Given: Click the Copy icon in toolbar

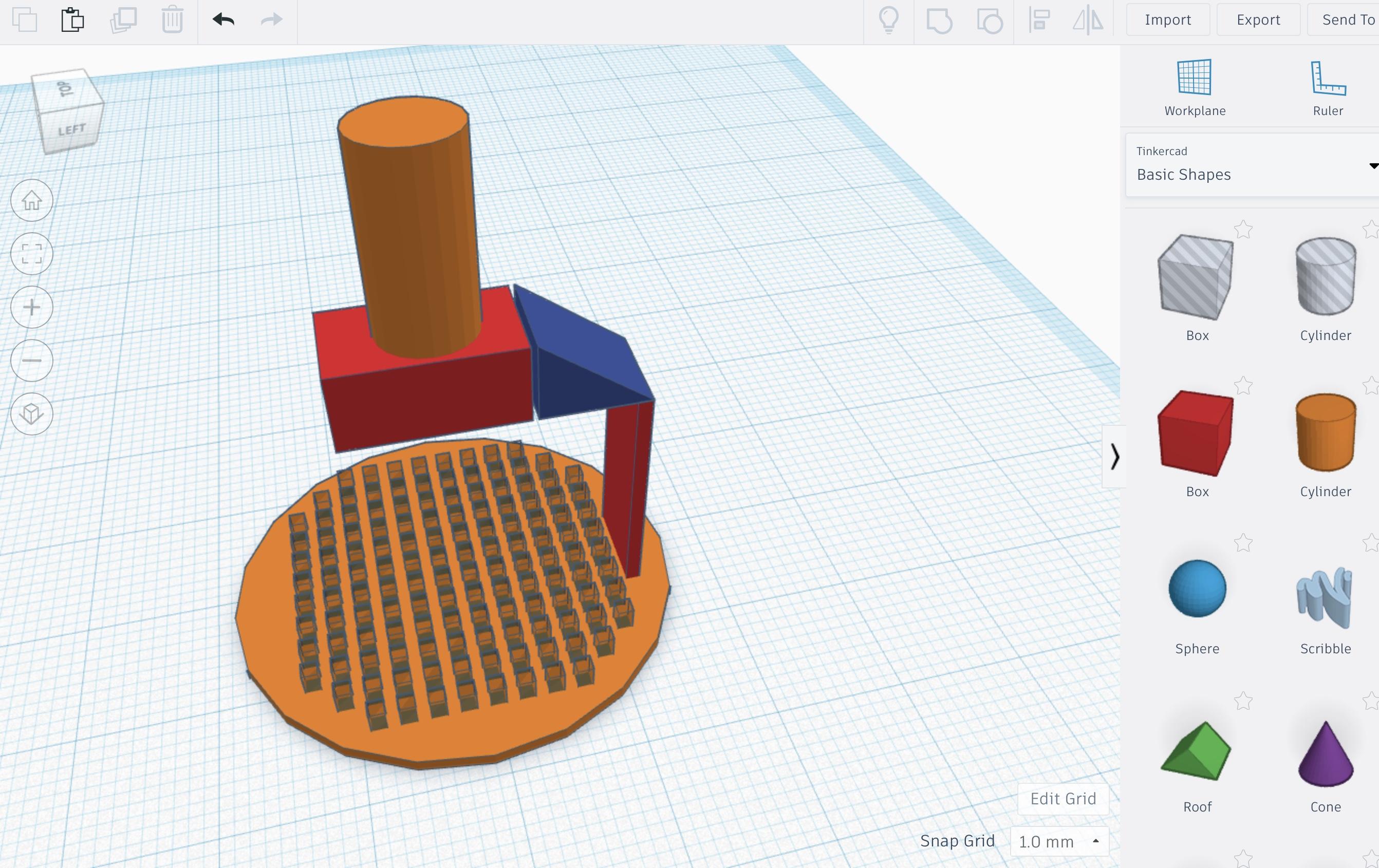Looking at the screenshot, I should point(25,20).
